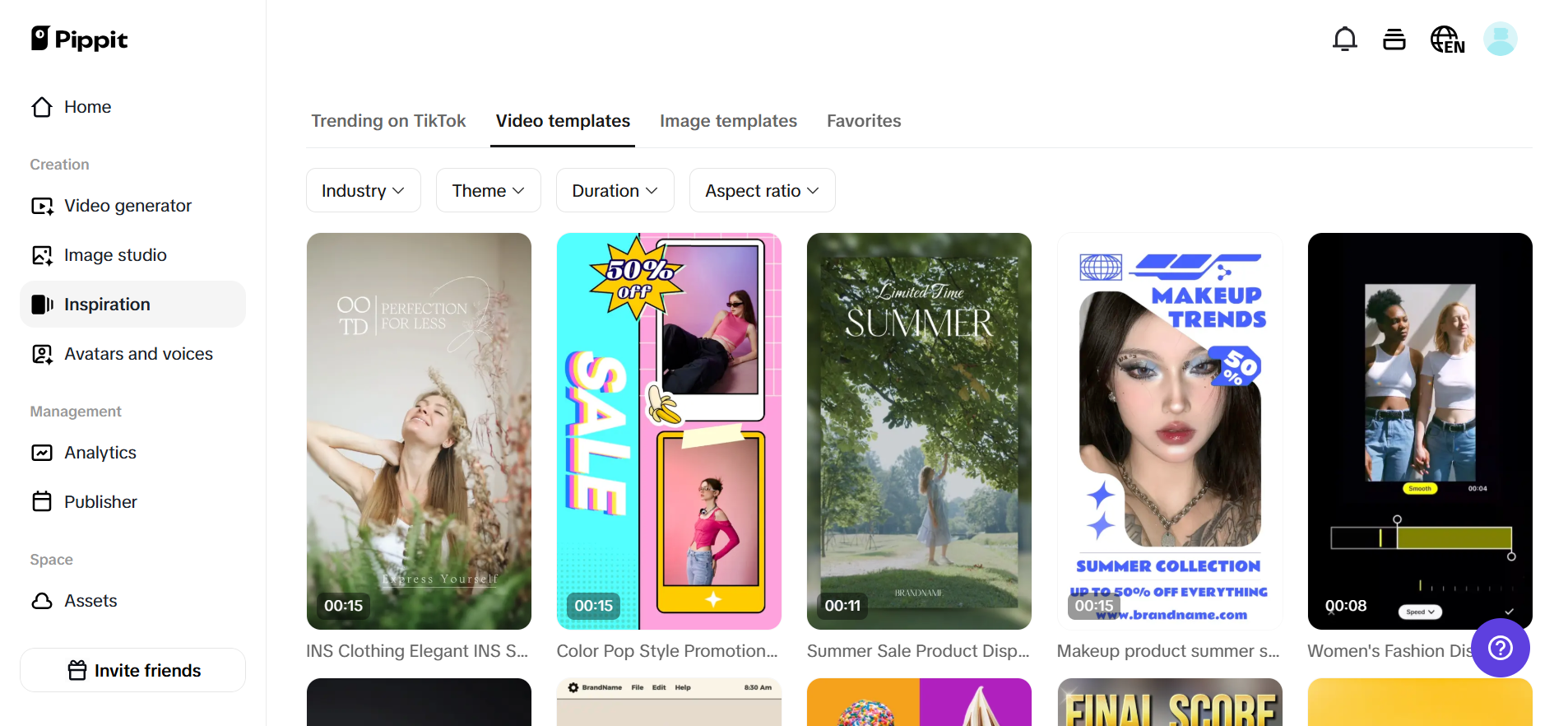This screenshot has height=726, width=1568.
Task: Open the Aspect ratio filter dropdown
Action: (x=763, y=190)
